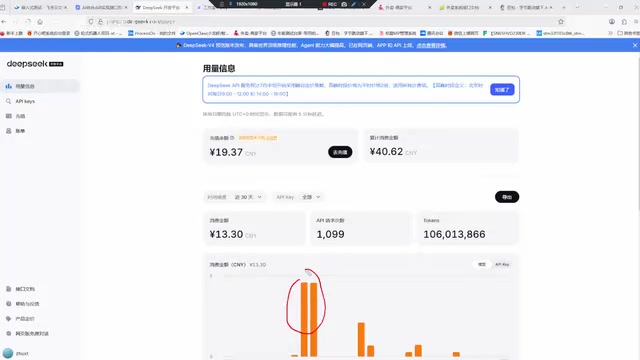The height and width of the screenshot is (360, 640).
Task: Click the bar chart icon for usage
Action: point(9,86)
